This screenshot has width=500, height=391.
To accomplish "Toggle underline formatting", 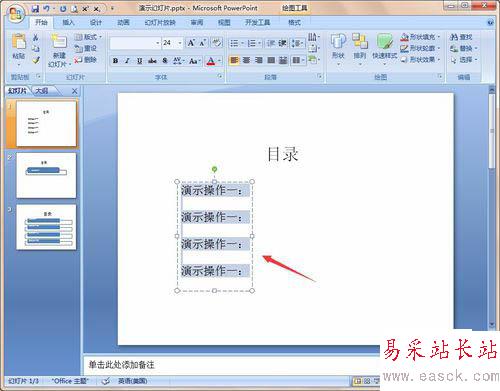I will pos(140,61).
